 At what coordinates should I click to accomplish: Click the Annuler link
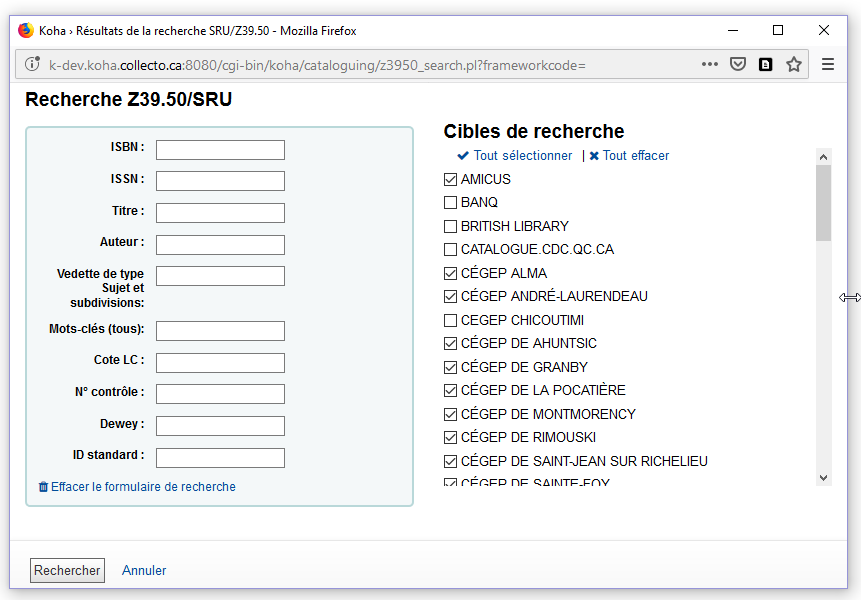144,570
